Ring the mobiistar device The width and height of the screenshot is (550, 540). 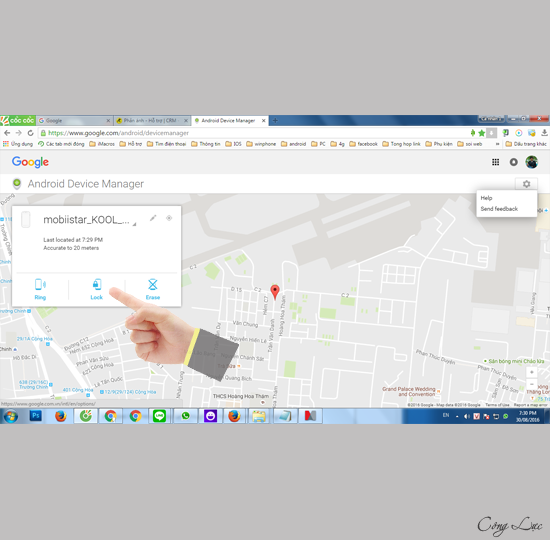tap(40, 289)
